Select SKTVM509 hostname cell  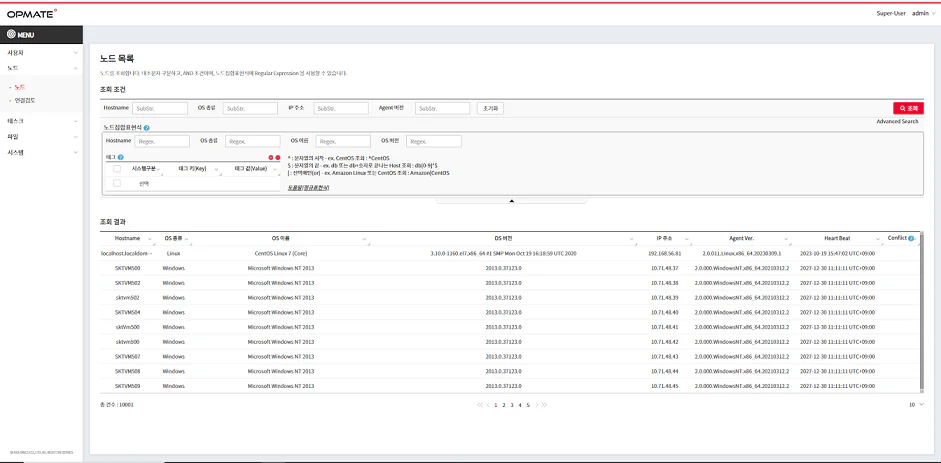(128, 386)
